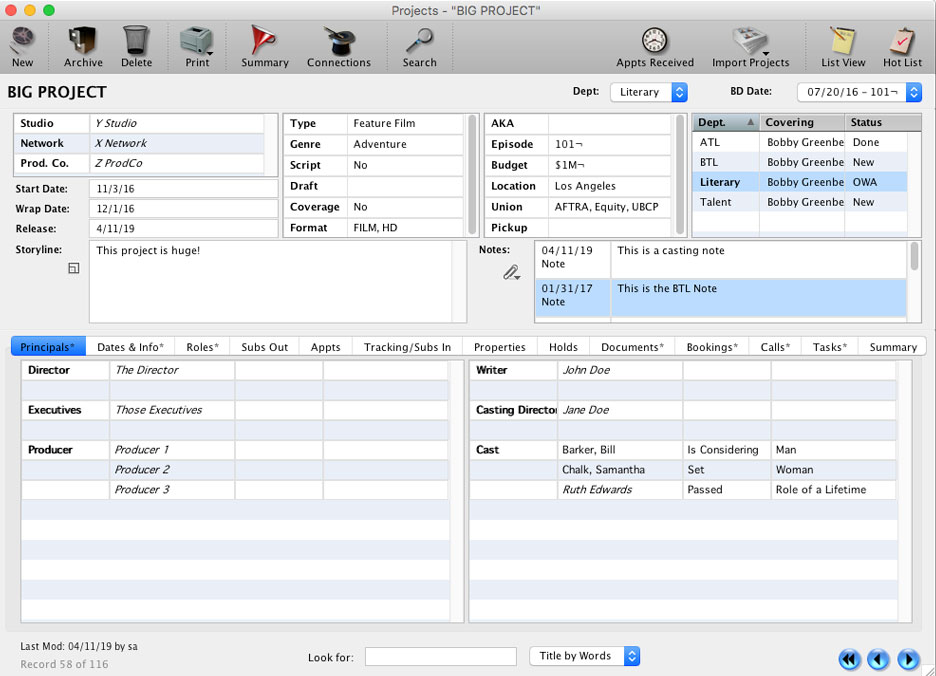Open the Hot List clipboard icon
Screen dimensions: 936x676
902,40
